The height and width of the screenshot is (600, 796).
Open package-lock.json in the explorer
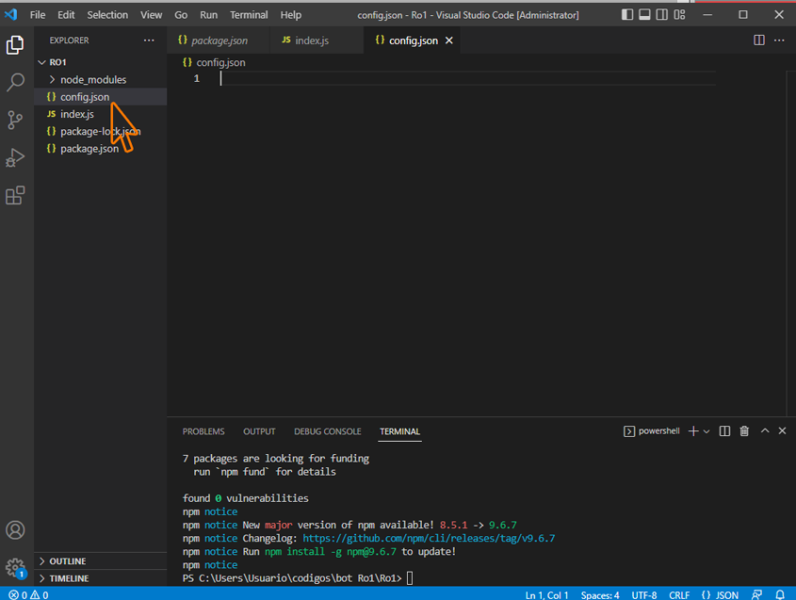99,131
